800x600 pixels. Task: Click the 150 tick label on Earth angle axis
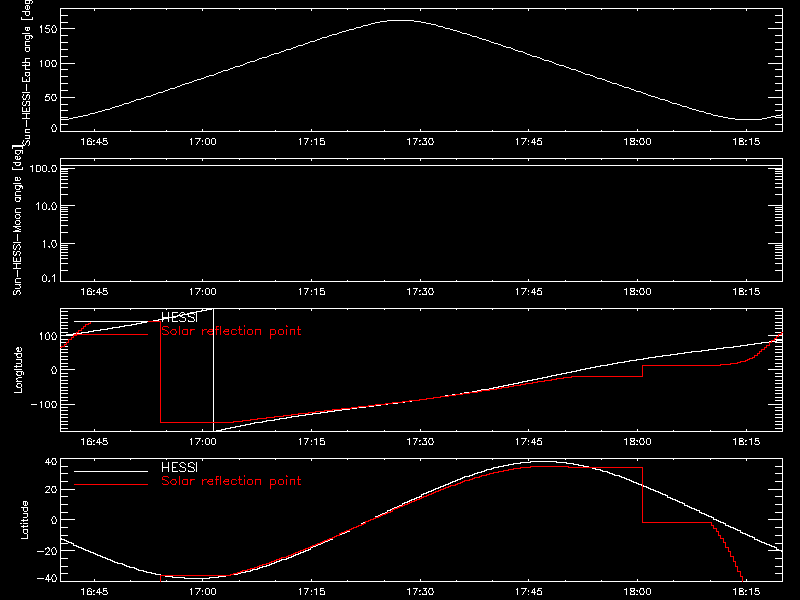(x=48, y=29)
